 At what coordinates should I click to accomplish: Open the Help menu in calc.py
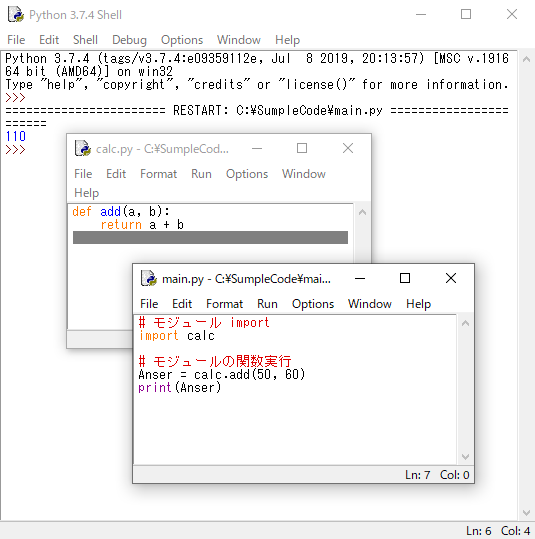pos(86,193)
